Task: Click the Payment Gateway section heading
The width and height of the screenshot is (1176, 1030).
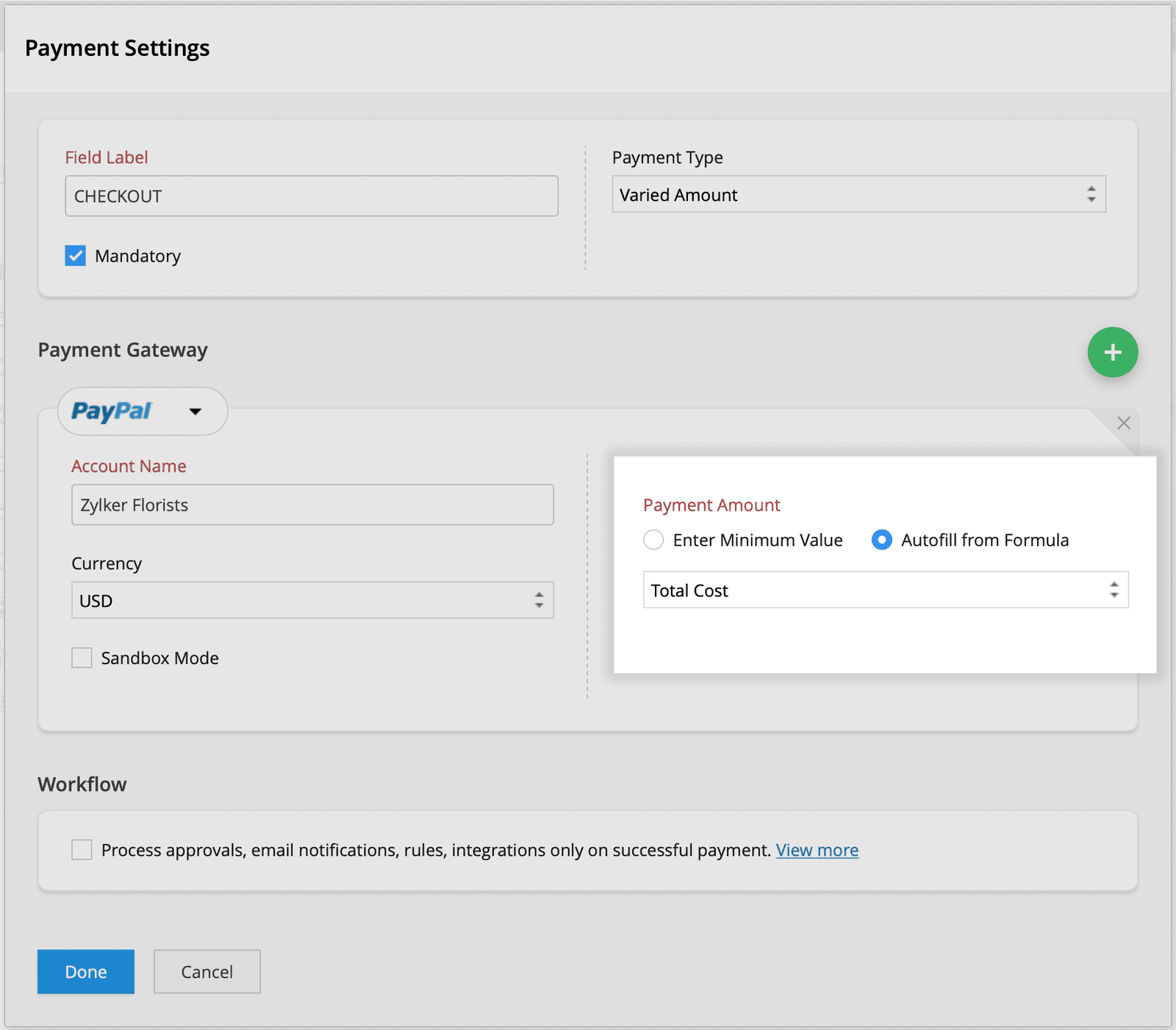Action: (x=123, y=350)
